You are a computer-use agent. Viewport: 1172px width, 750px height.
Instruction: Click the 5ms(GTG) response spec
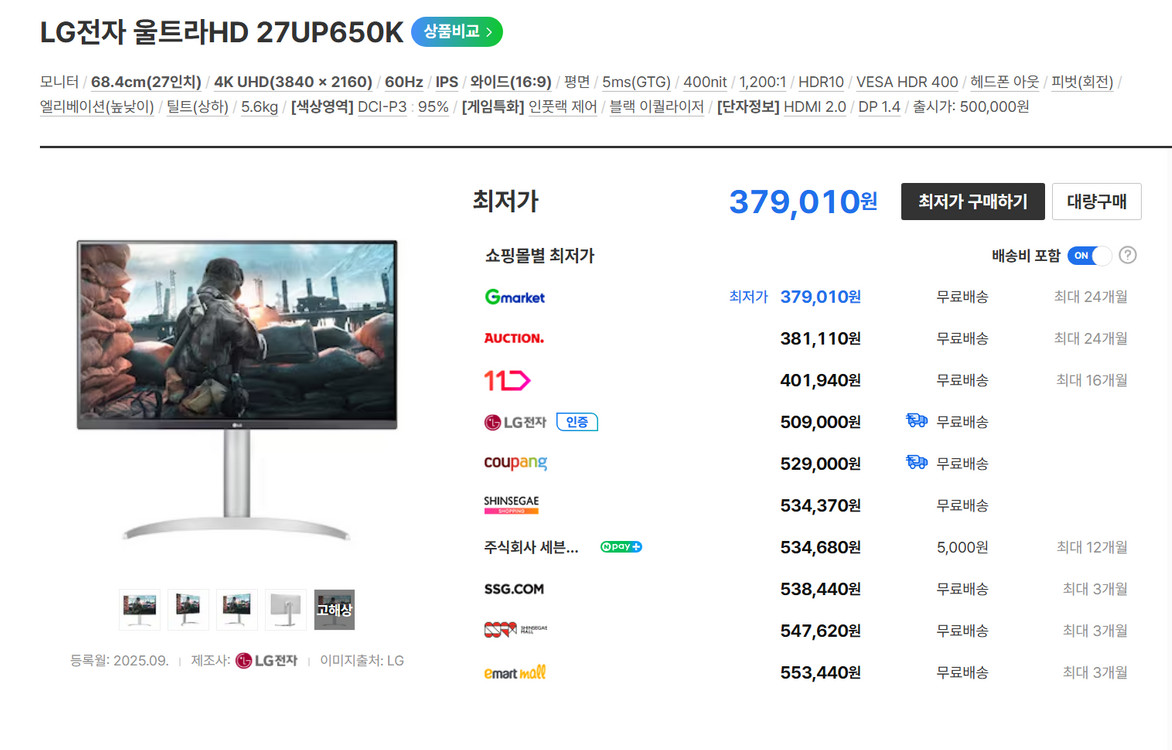coord(636,82)
